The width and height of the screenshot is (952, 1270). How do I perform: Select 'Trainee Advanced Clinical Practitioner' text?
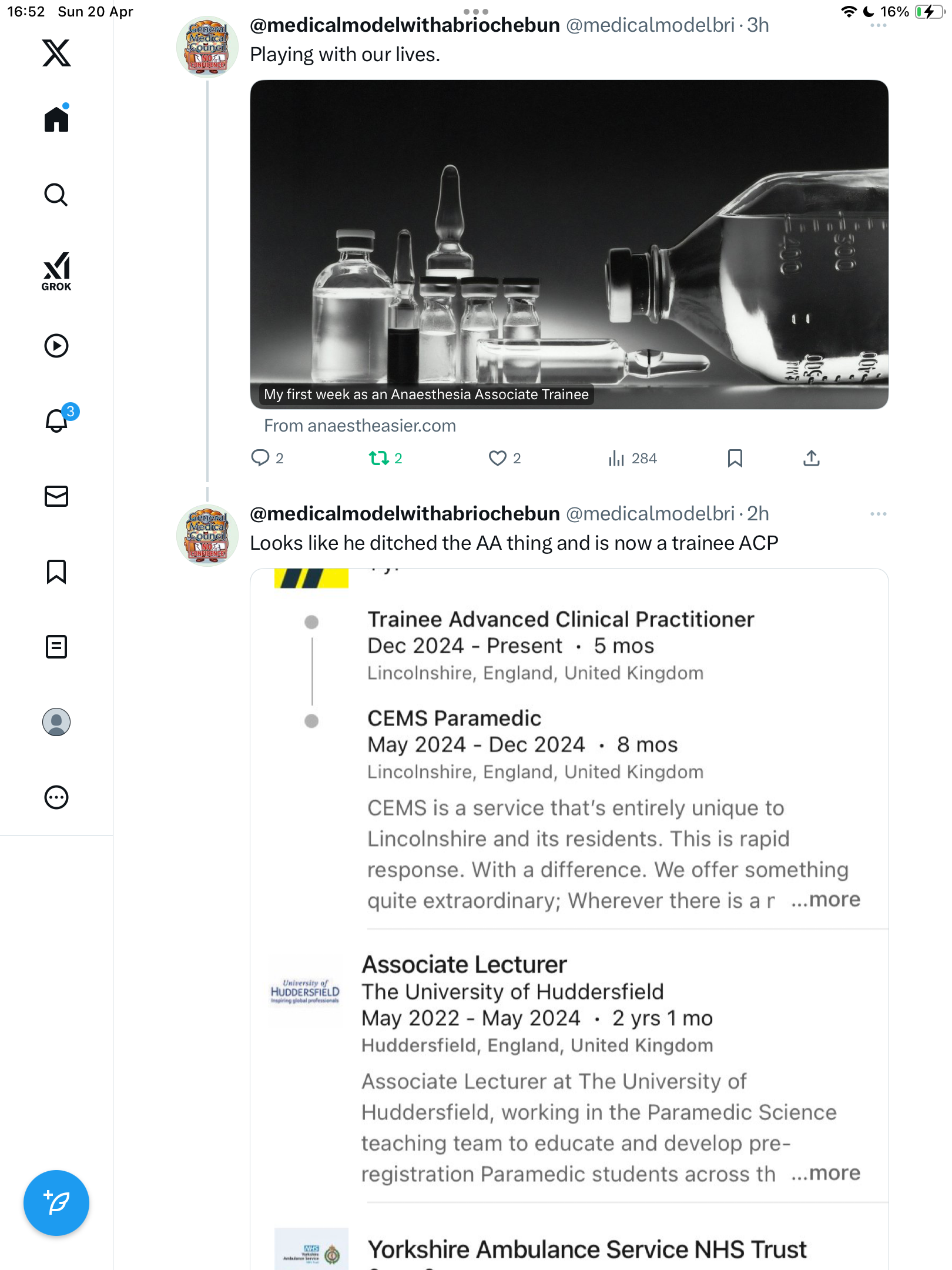561,619
